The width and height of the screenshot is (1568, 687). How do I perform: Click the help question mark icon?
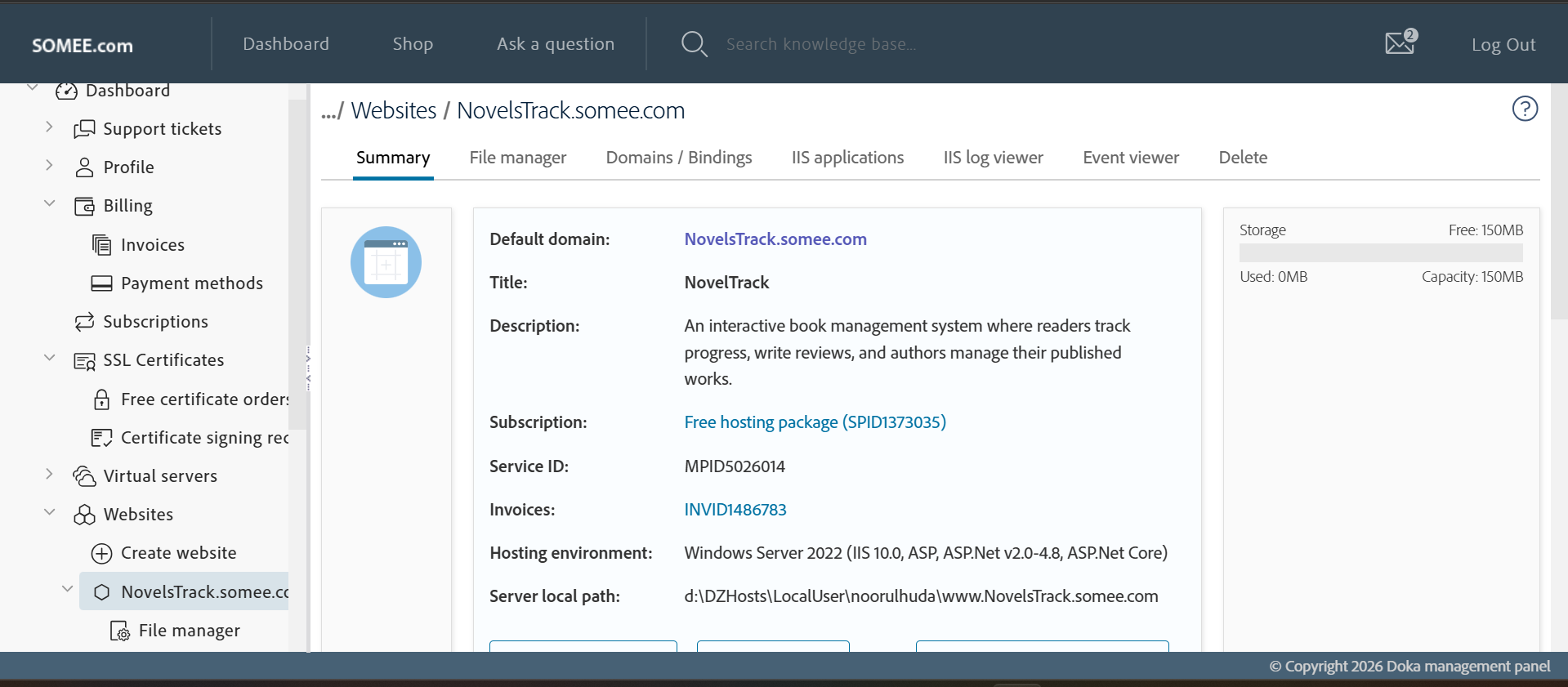[x=1524, y=109]
